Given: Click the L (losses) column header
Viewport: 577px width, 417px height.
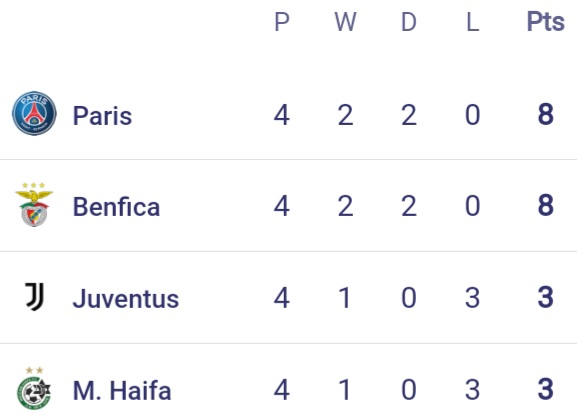Looking at the screenshot, I should pos(473,22).
